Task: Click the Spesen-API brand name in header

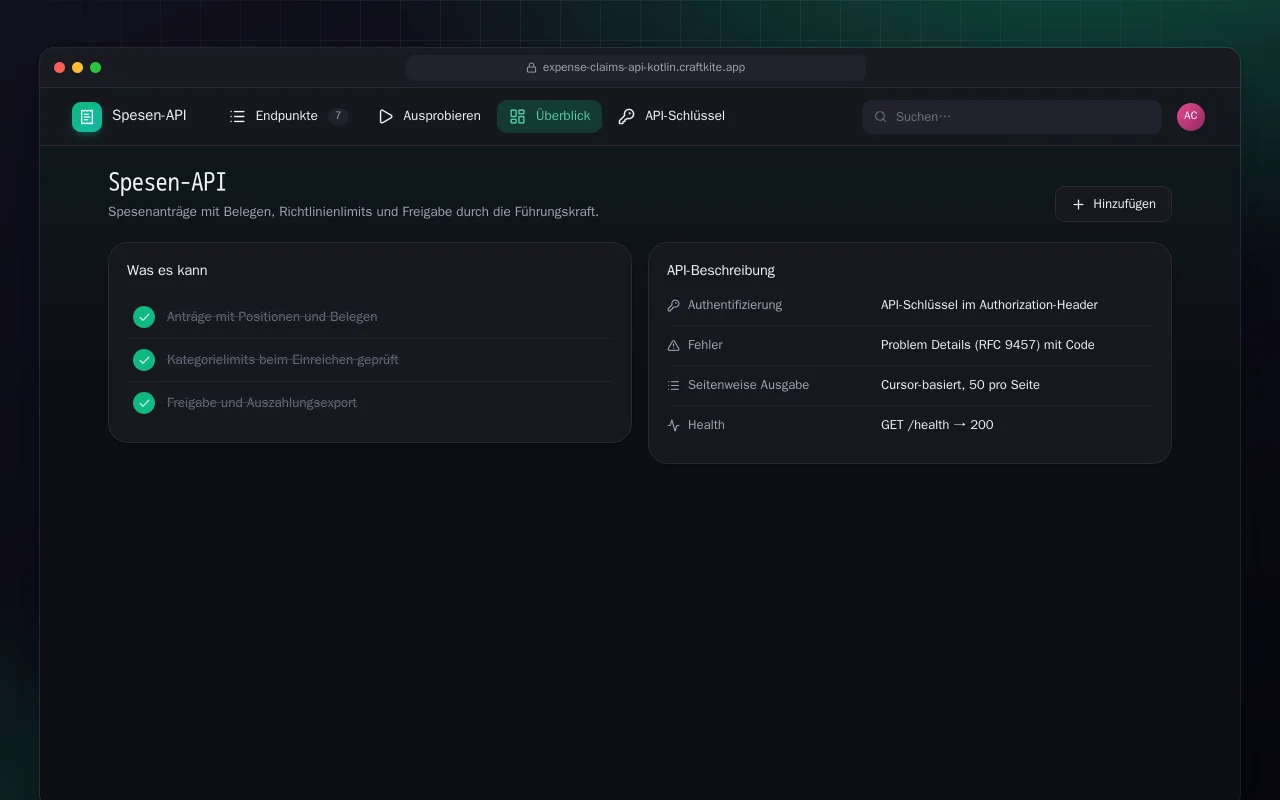Action: coord(149,116)
